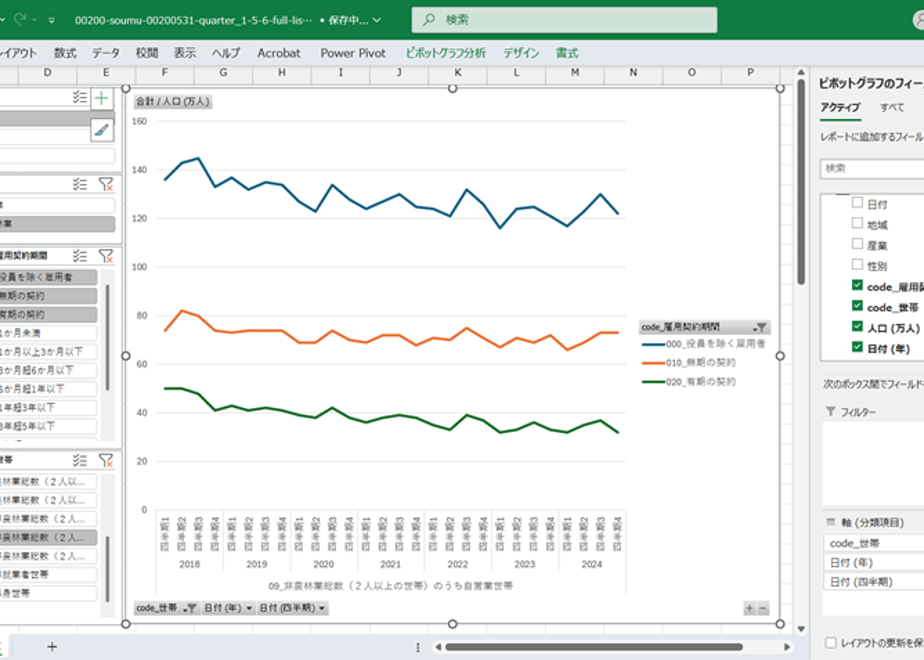Toggle multi-select on 雇用契約期間 slicer
This screenshot has height=660, width=924.
click(80, 256)
